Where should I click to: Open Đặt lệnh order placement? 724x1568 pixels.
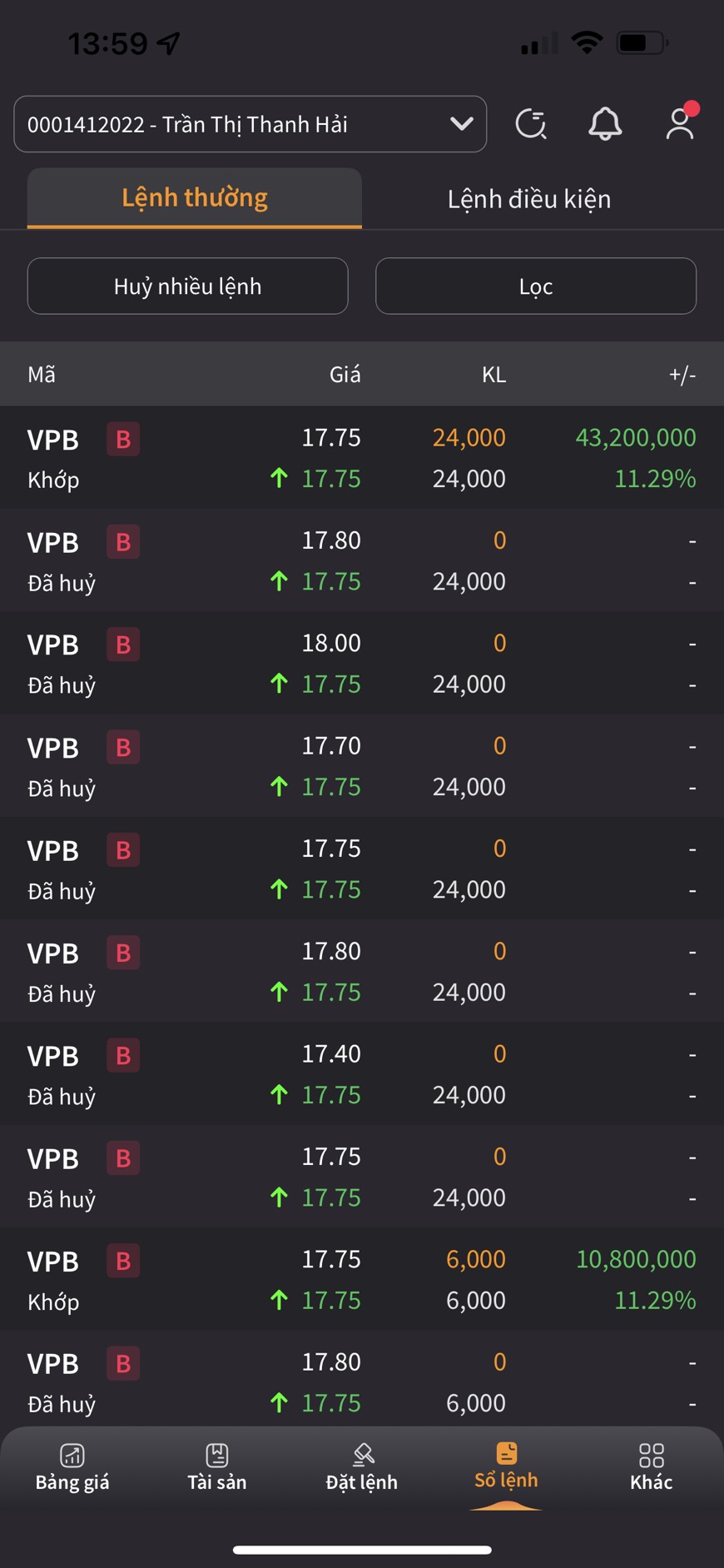(362, 1467)
